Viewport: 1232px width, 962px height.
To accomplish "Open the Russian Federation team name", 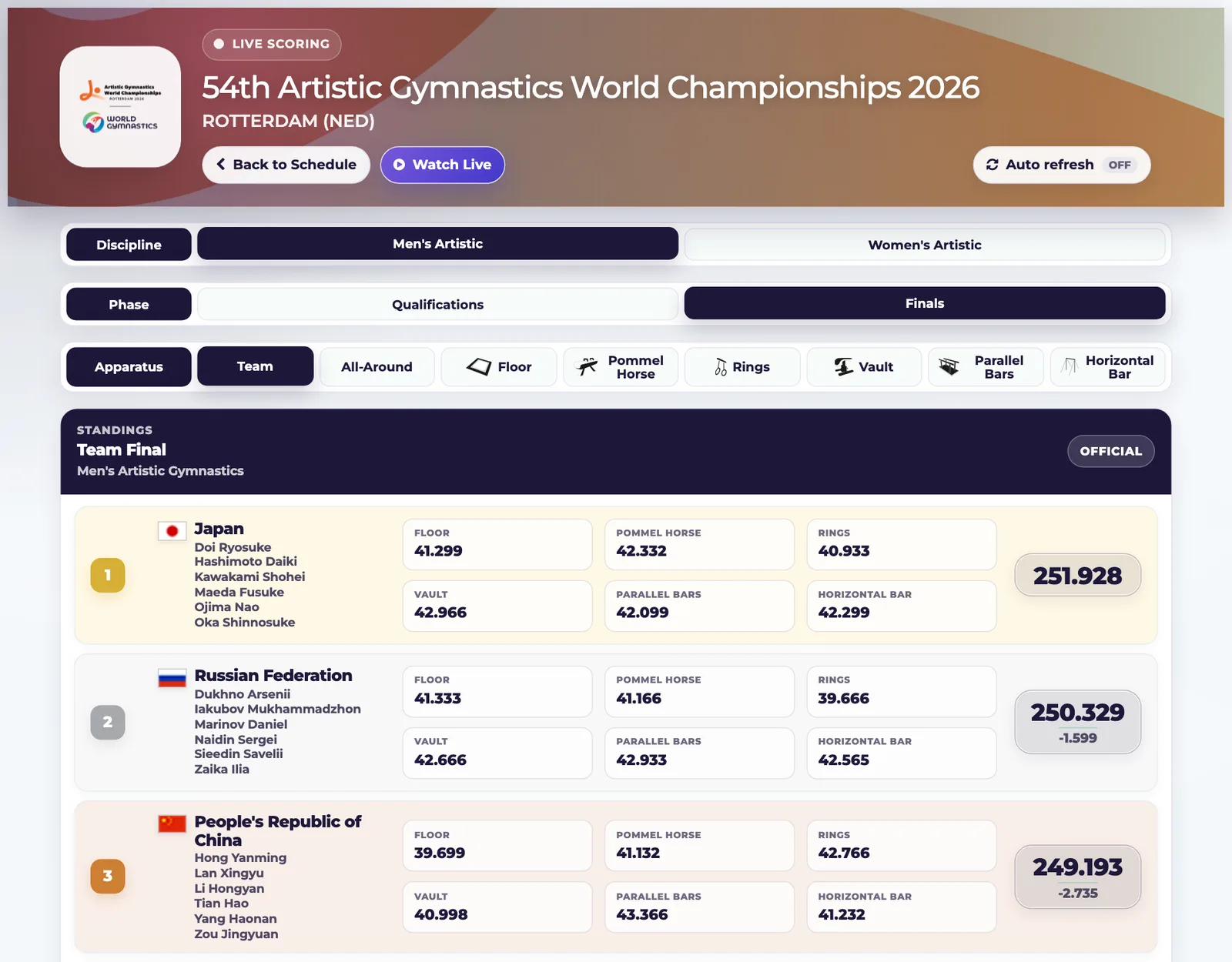I will pyautogui.click(x=273, y=675).
